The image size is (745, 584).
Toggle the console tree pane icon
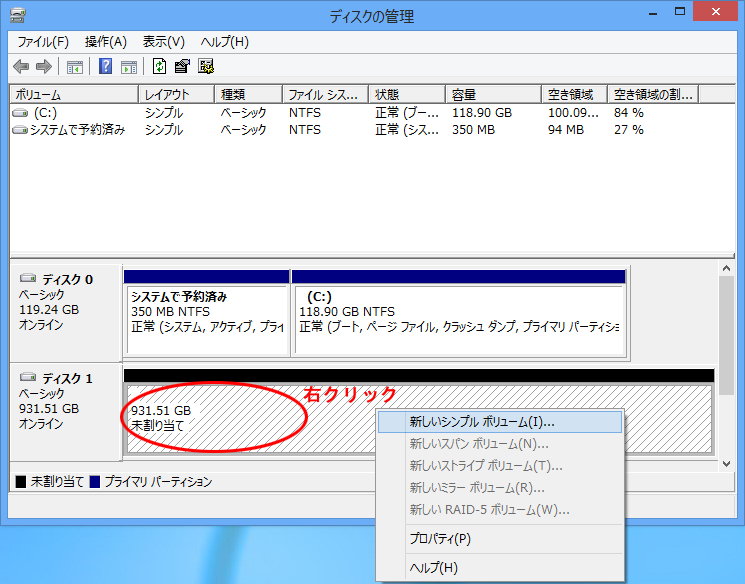point(74,67)
